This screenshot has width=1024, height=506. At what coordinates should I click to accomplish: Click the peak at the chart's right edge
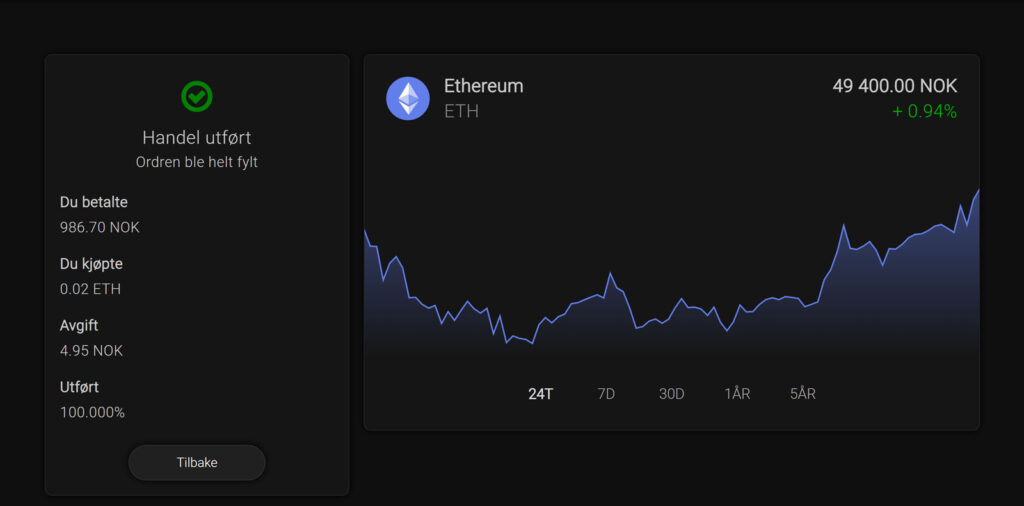[x=977, y=191]
